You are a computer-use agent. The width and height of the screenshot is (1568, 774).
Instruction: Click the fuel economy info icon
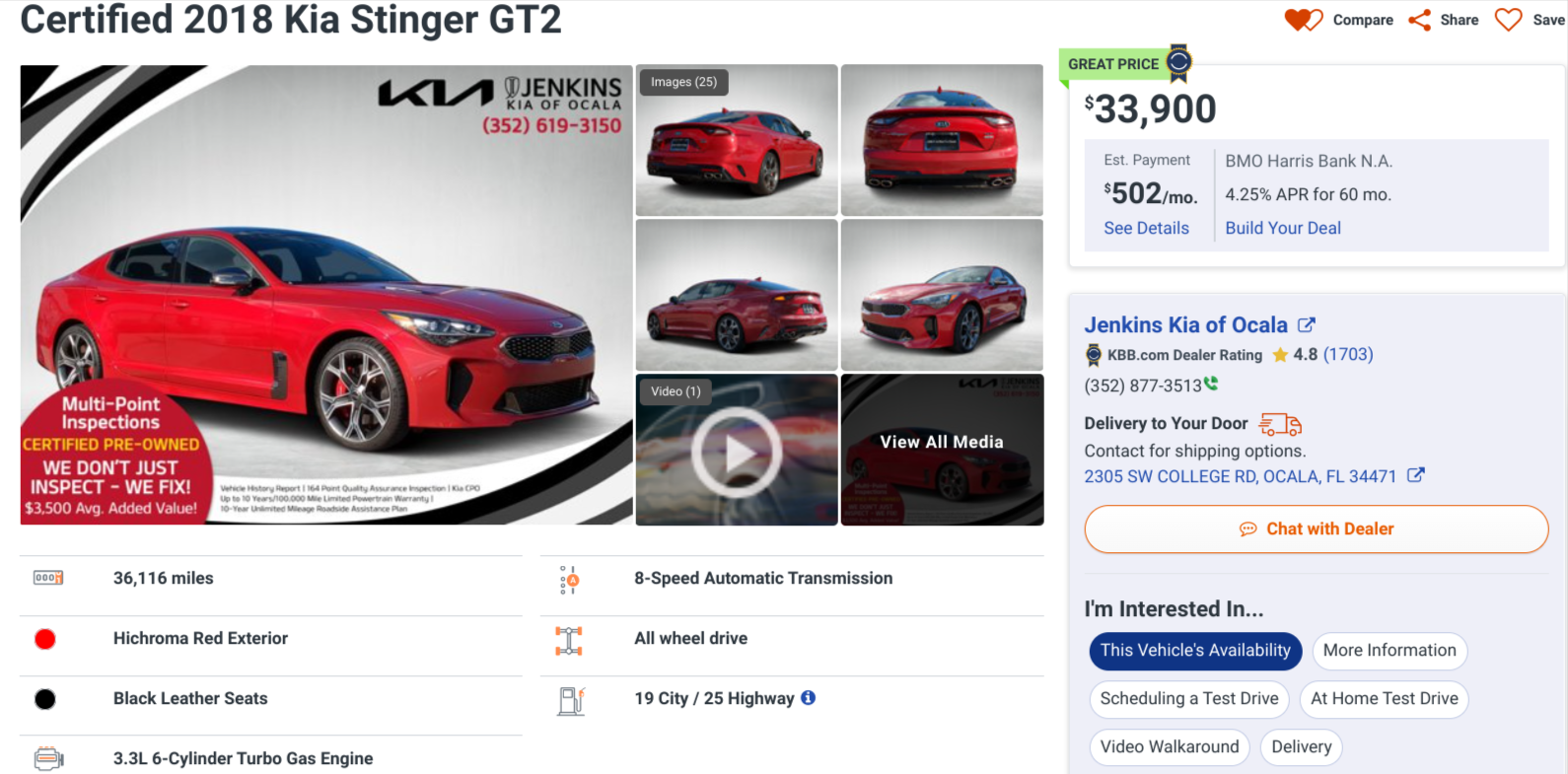pyautogui.click(x=808, y=697)
